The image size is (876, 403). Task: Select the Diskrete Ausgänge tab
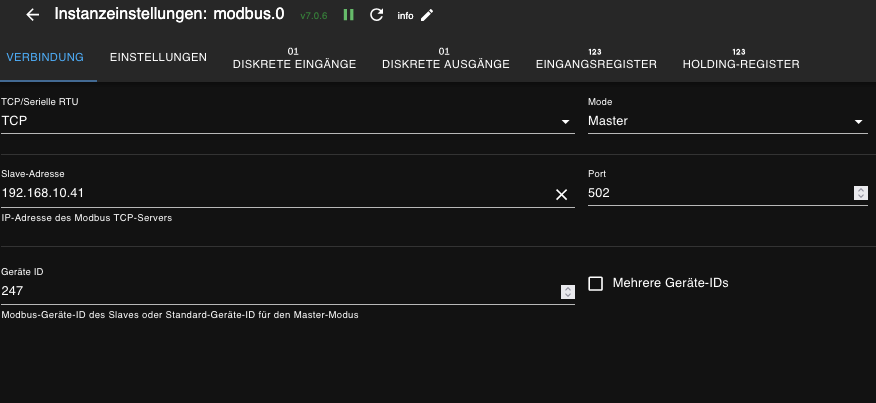click(446, 59)
